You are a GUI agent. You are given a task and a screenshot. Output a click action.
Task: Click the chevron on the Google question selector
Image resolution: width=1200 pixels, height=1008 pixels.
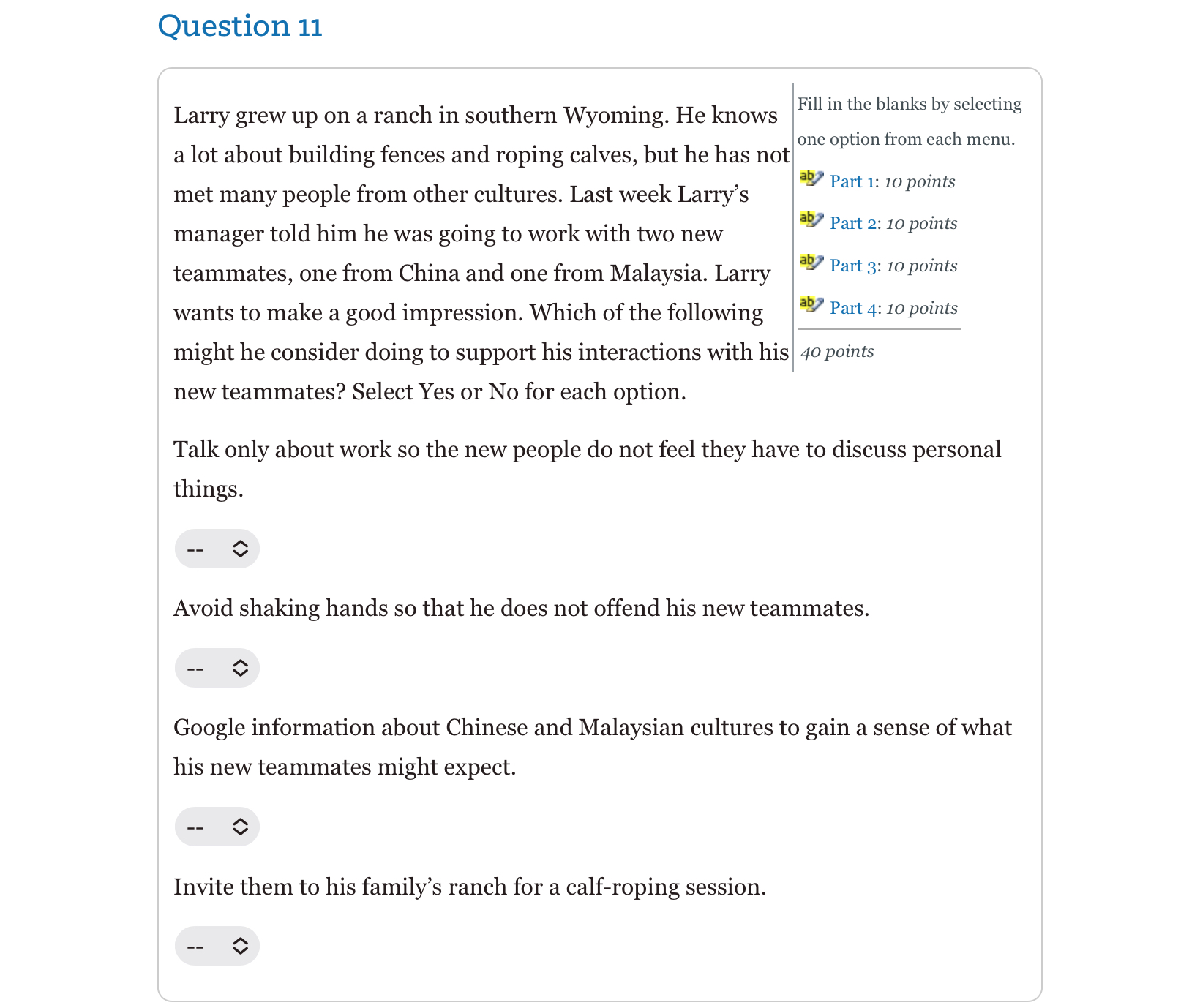(239, 827)
